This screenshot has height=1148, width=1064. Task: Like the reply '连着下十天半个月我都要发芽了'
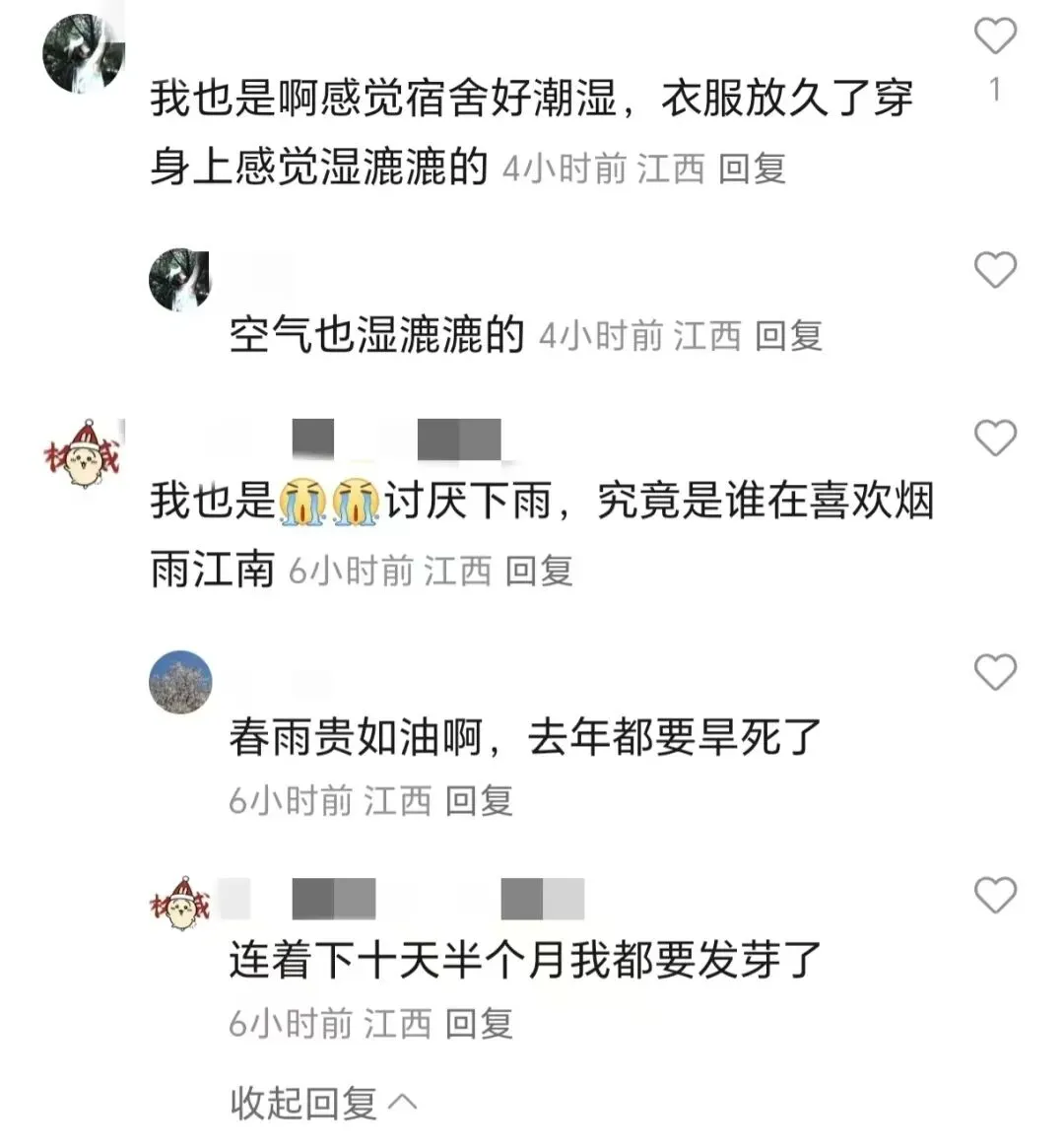coord(995,895)
